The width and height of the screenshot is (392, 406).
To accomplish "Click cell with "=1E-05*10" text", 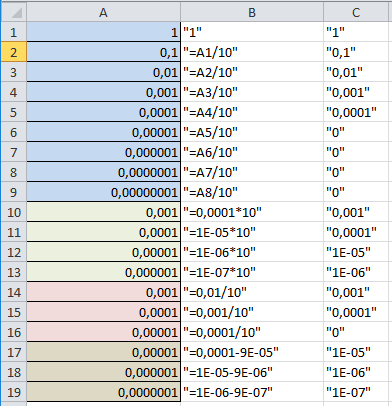I will tap(252, 232).
